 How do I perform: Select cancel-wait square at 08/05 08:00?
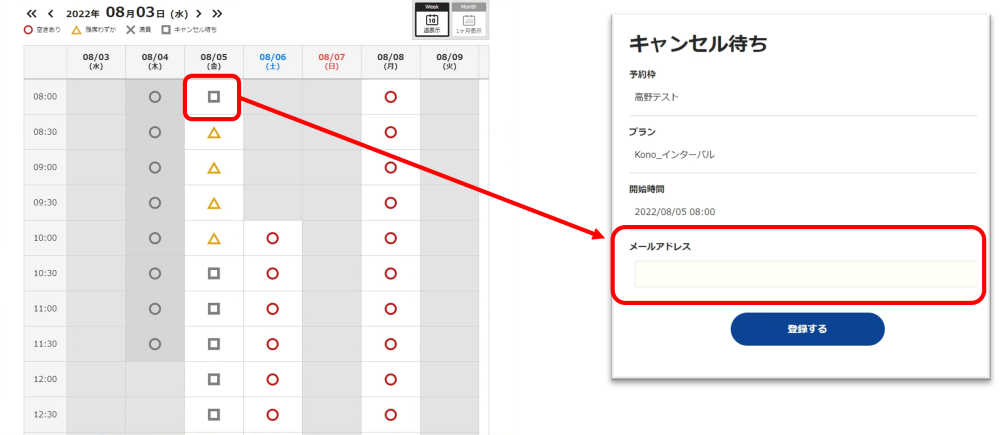tap(214, 97)
